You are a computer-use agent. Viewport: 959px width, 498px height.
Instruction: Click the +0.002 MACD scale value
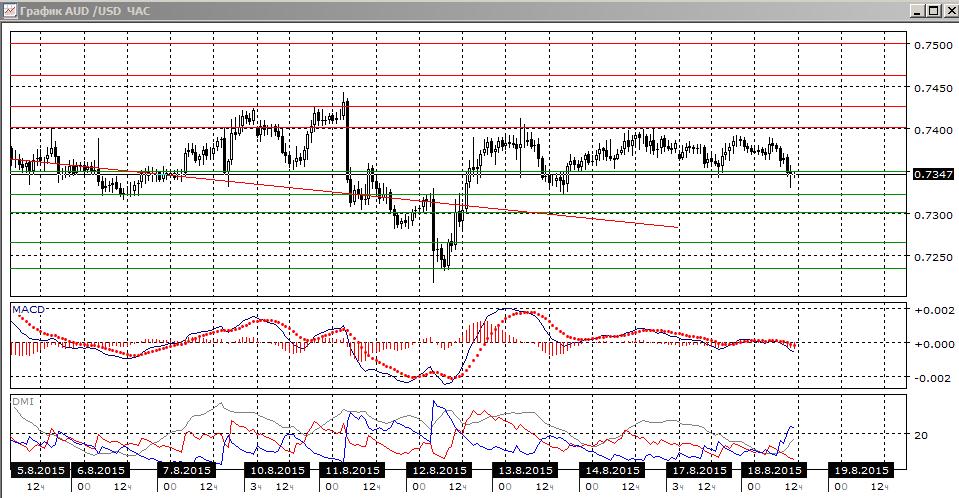pos(933,310)
